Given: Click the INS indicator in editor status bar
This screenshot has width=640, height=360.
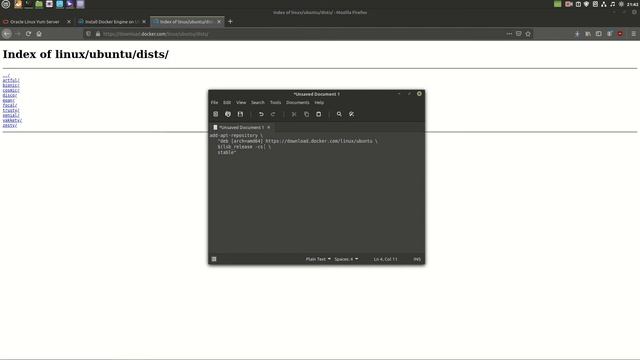Looking at the screenshot, I should pos(417,259).
